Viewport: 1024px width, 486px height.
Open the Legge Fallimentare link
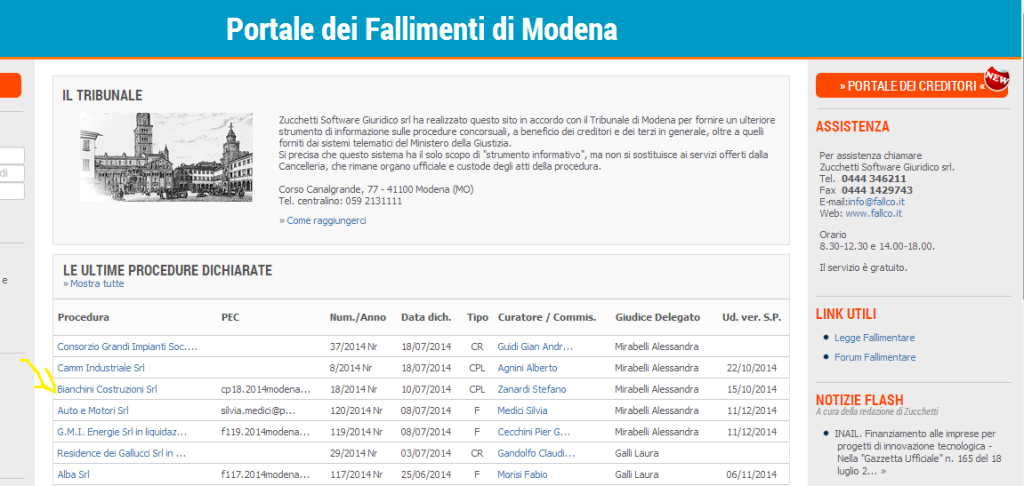click(874, 338)
